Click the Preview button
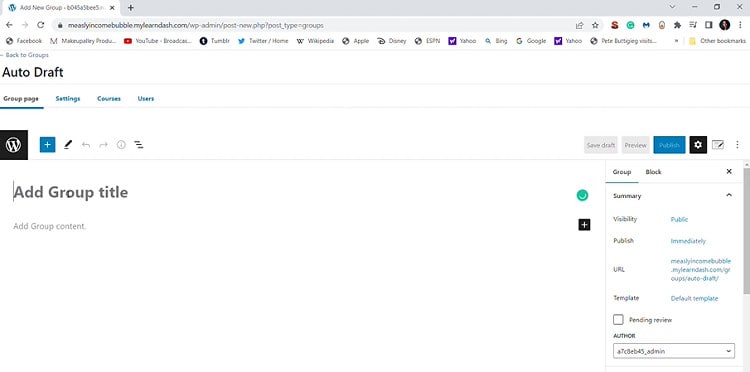This screenshot has width=750, height=372. (x=635, y=145)
